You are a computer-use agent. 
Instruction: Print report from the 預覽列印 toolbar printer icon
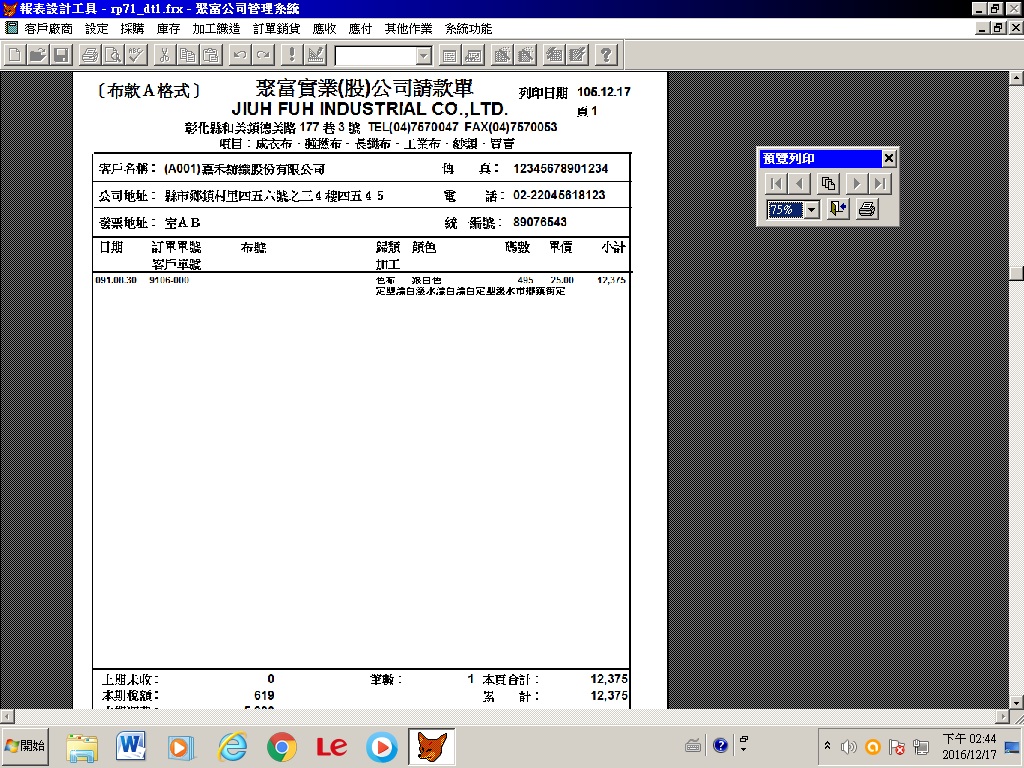coord(867,209)
